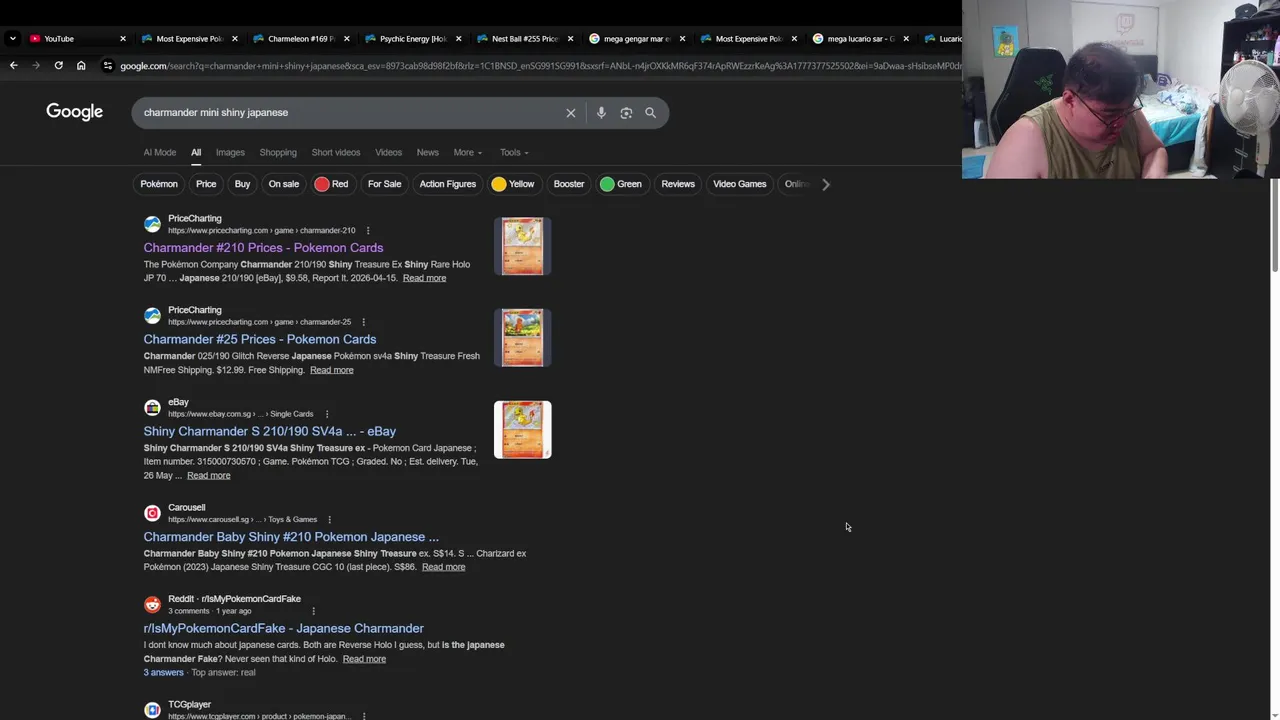Viewport: 1280px width, 720px height.
Task: Open Charmander Baby Shiny #210 Carousell link
Action: coord(291,537)
